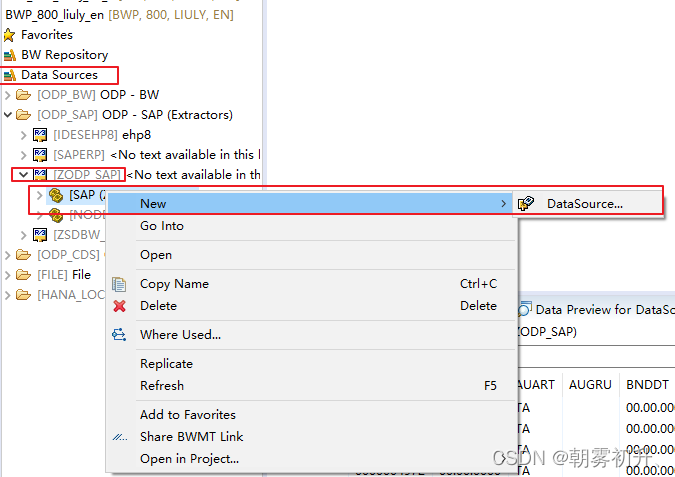Select the BW Repository tree item
The image size is (675, 477).
tap(65, 55)
